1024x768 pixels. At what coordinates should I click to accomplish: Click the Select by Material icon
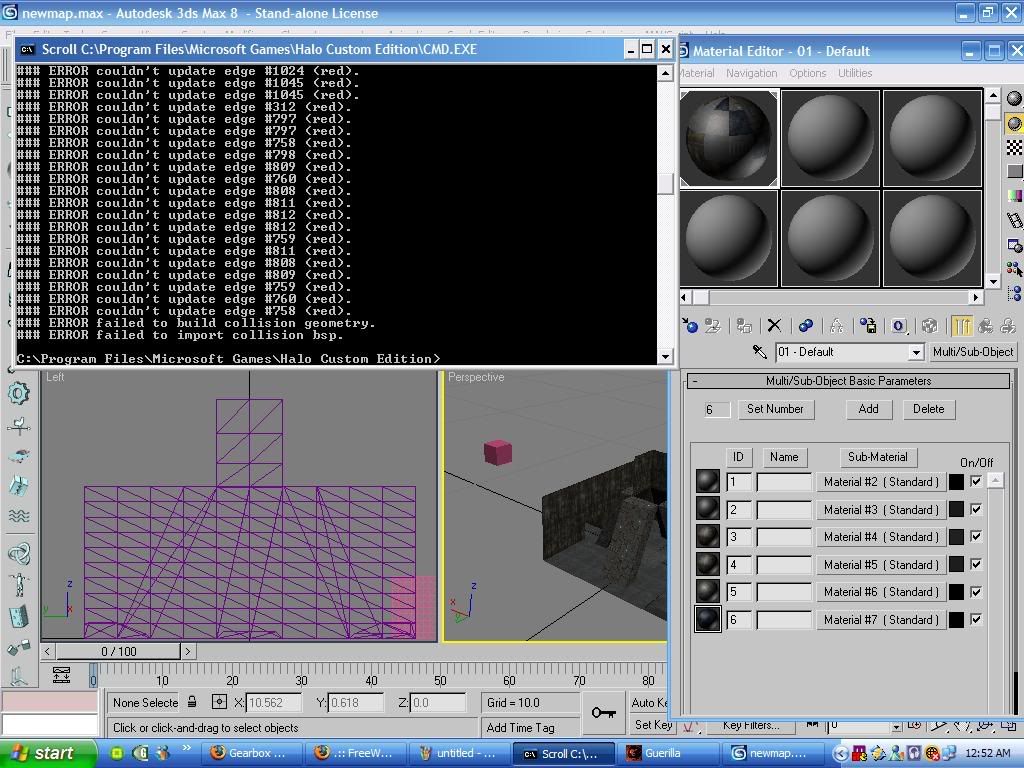coord(1014,268)
